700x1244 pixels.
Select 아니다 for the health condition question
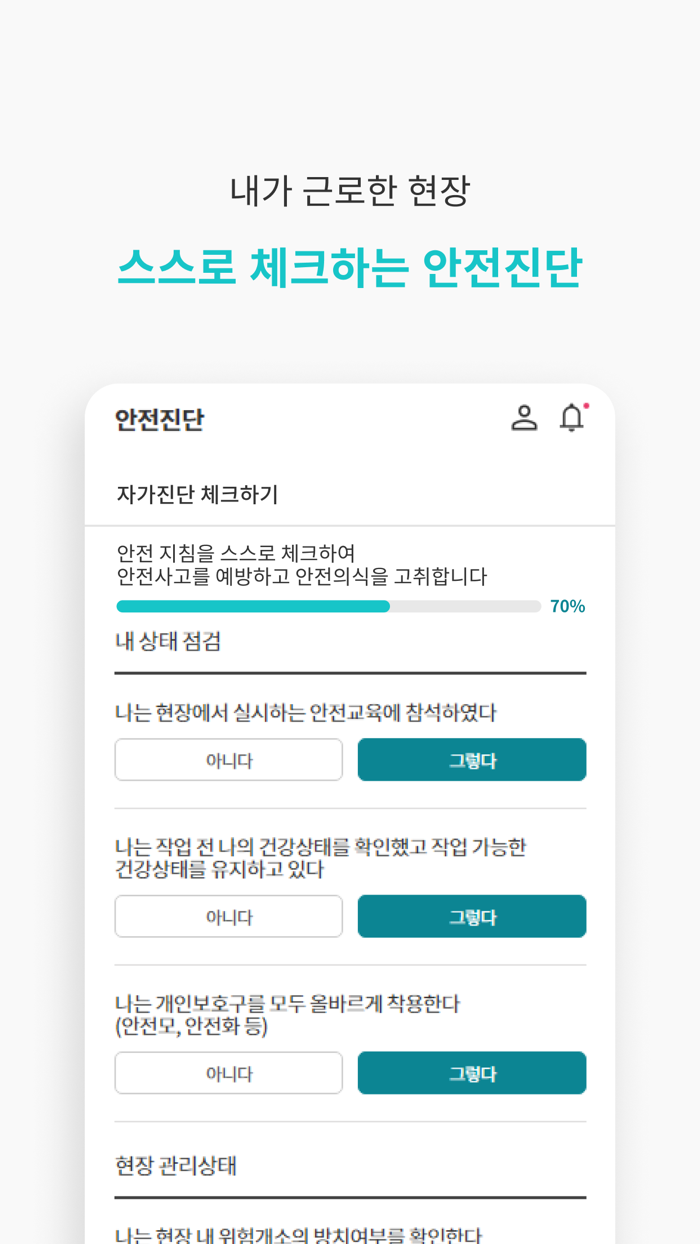228,916
